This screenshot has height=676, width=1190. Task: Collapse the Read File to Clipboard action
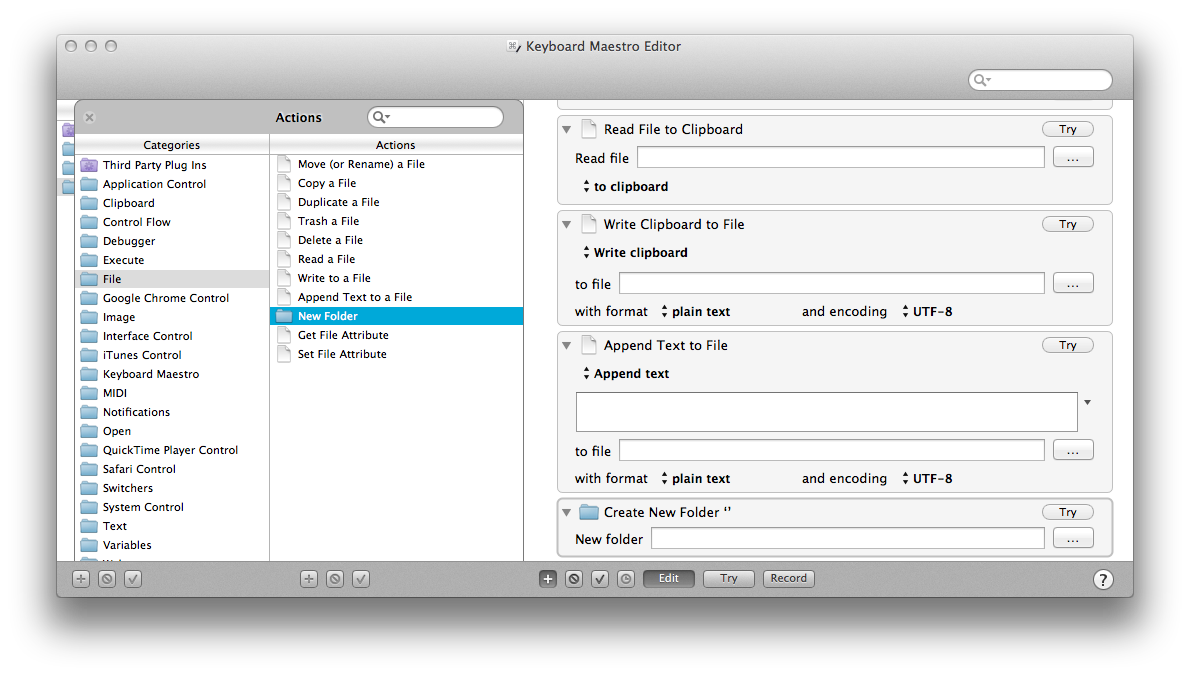[566, 130]
